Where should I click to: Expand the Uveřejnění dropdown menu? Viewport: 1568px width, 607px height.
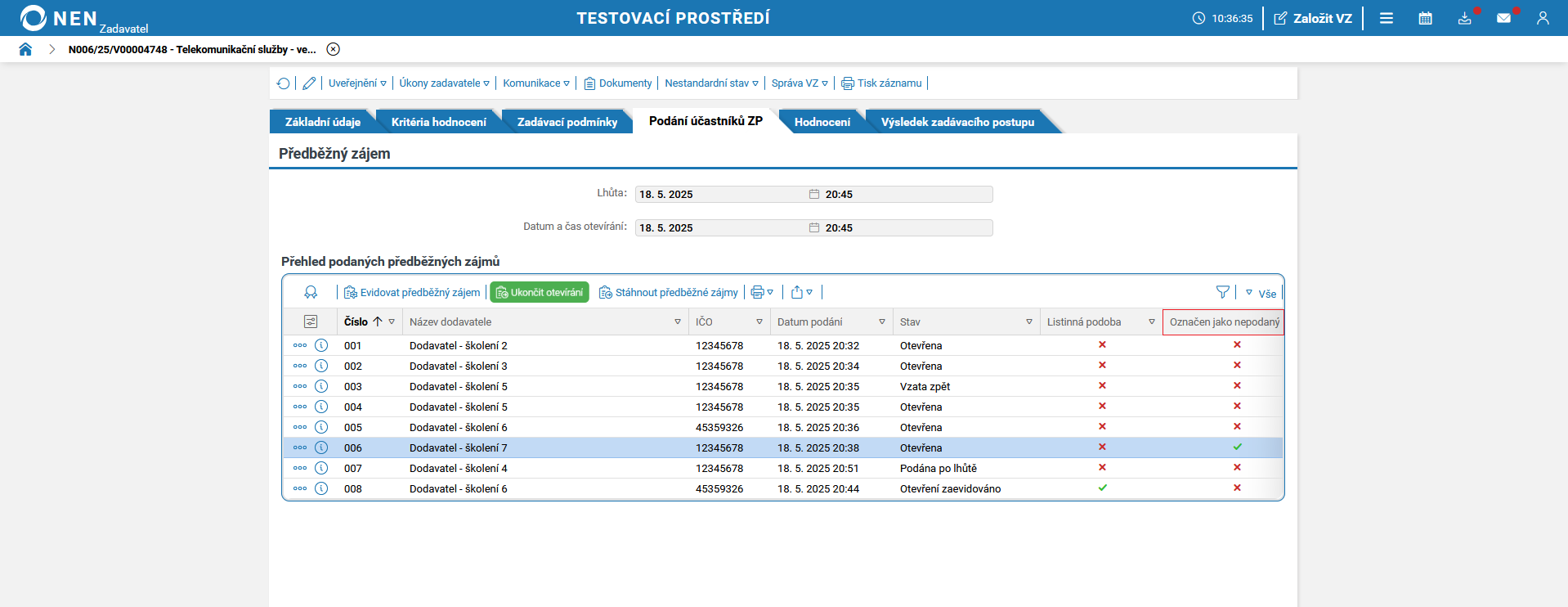tap(357, 83)
